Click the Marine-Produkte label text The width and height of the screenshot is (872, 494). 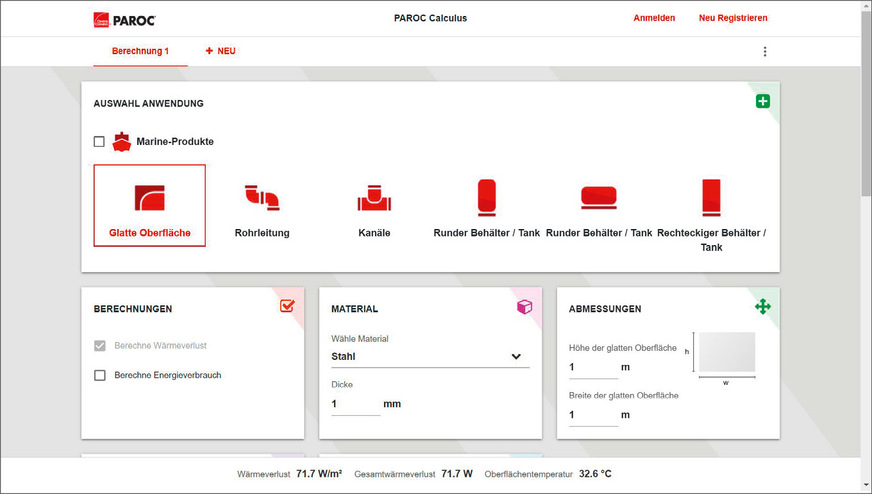click(175, 142)
